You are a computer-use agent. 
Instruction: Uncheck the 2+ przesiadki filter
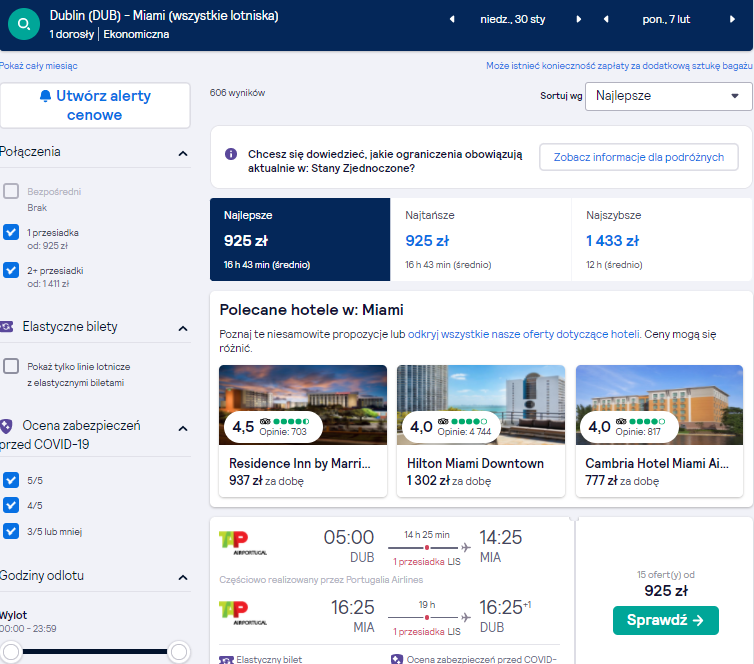pos(11,270)
